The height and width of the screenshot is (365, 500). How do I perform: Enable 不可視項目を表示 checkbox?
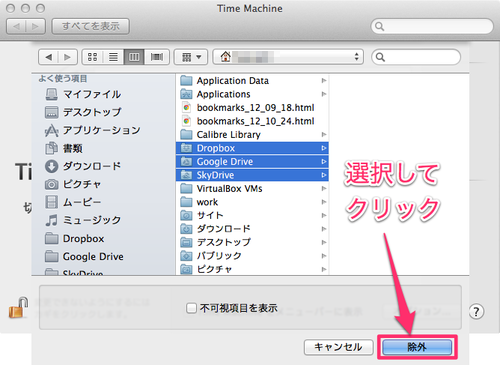(191, 308)
